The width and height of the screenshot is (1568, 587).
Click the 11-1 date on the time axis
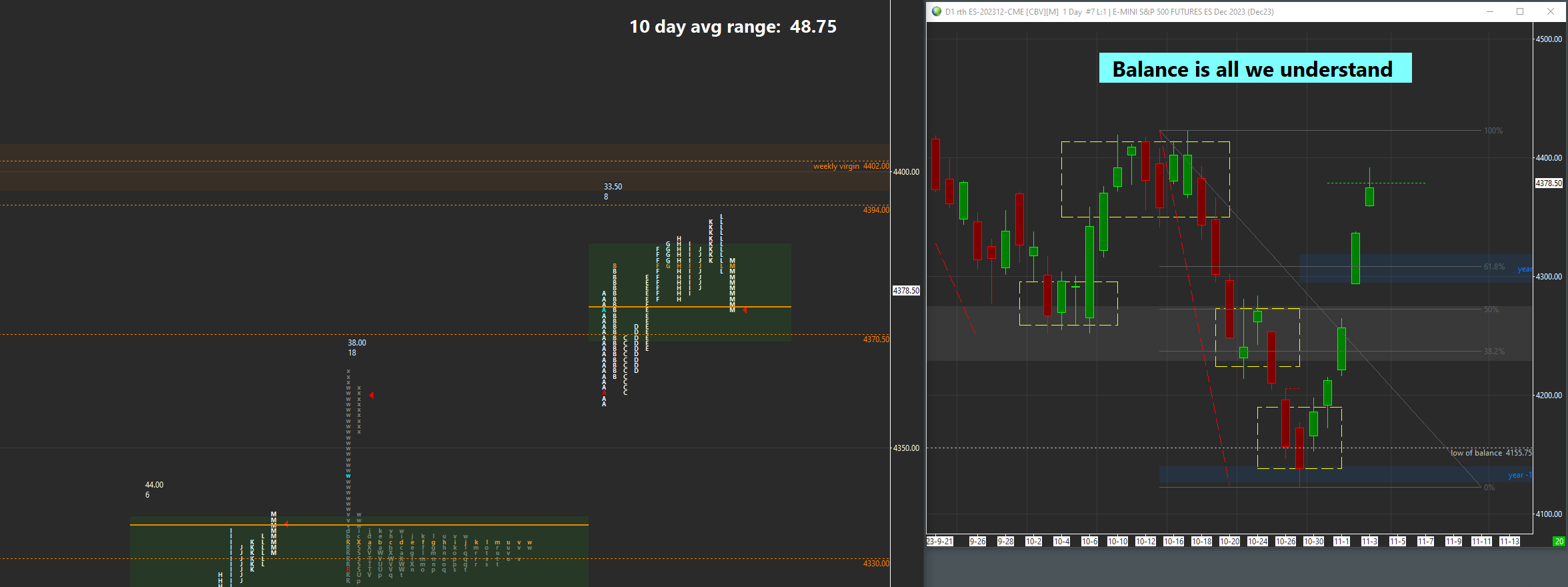tap(1341, 542)
